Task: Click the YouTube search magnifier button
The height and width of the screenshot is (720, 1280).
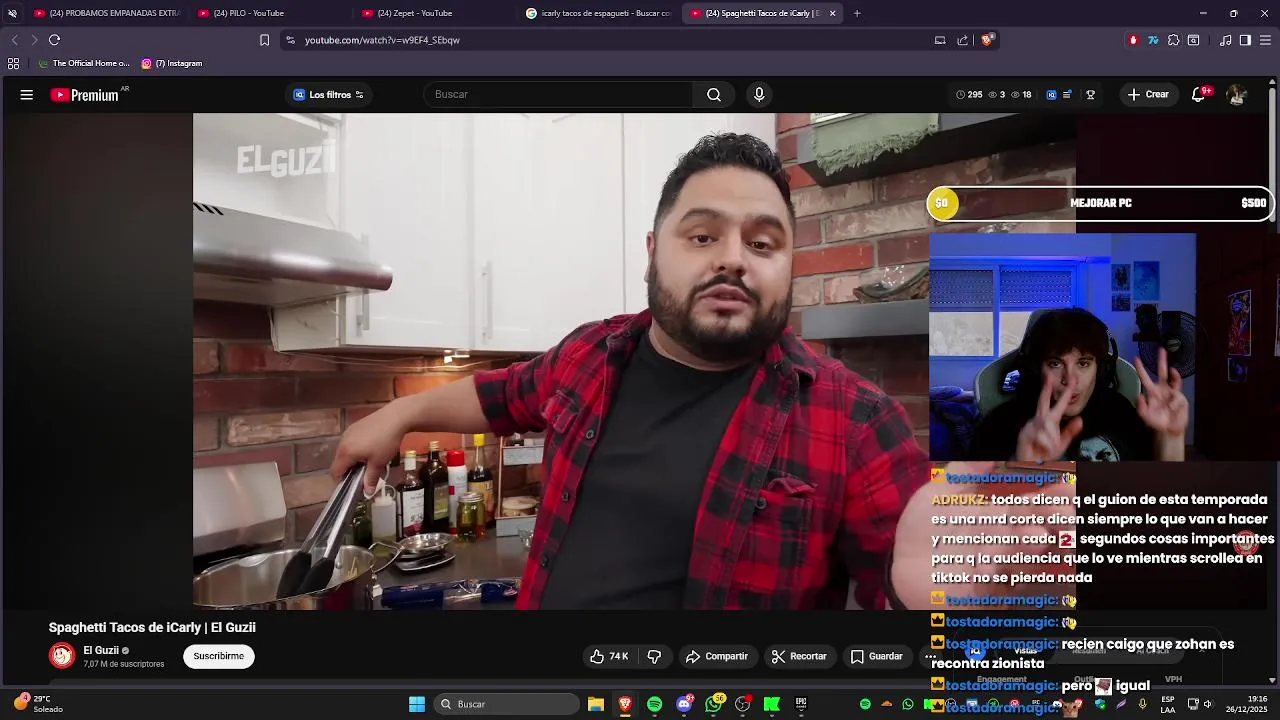Action: point(714,94)
